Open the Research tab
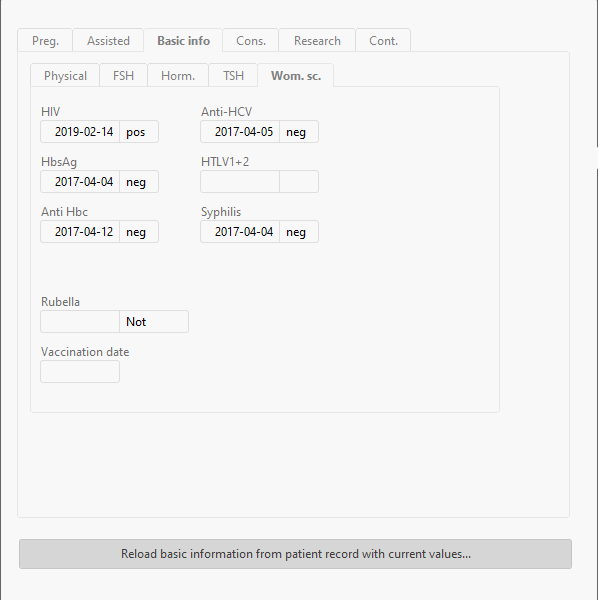This screenshot has width=598, height=600. 317,40
